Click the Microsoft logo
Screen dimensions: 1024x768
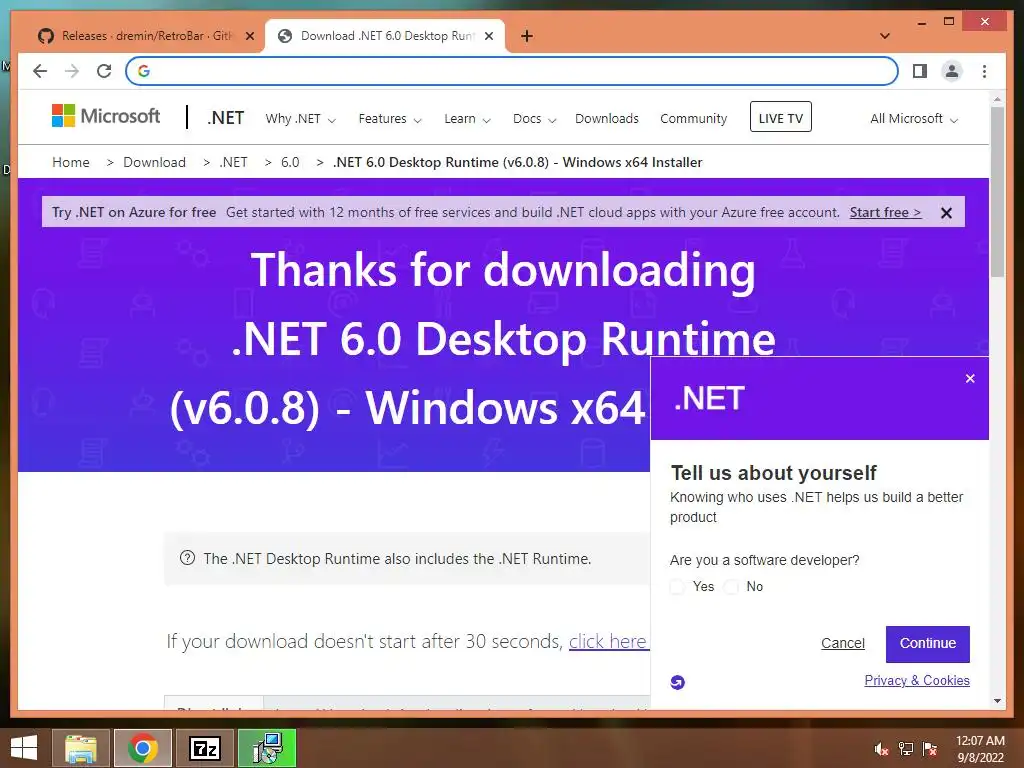pos(106,116)
